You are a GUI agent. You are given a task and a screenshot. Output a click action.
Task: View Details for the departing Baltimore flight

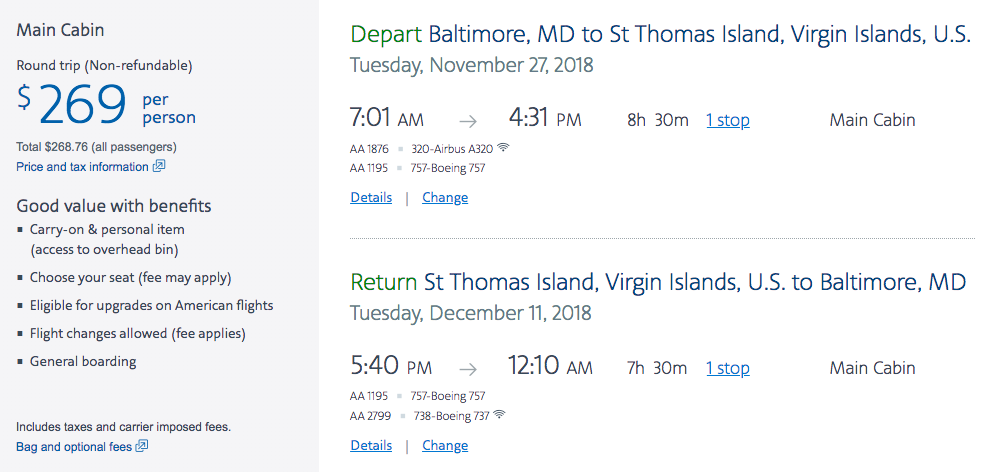pyautogui.click(x=371, y=197)
